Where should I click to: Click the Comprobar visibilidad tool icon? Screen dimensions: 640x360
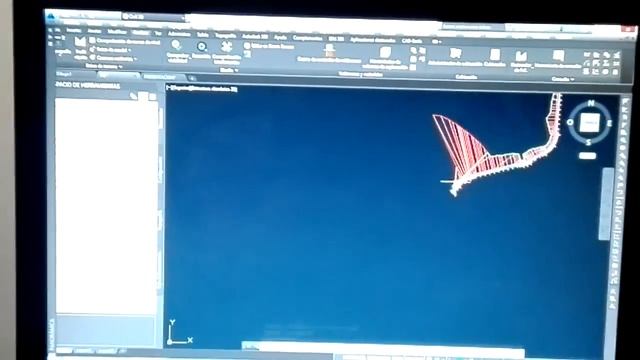click(x=177, y=45)
